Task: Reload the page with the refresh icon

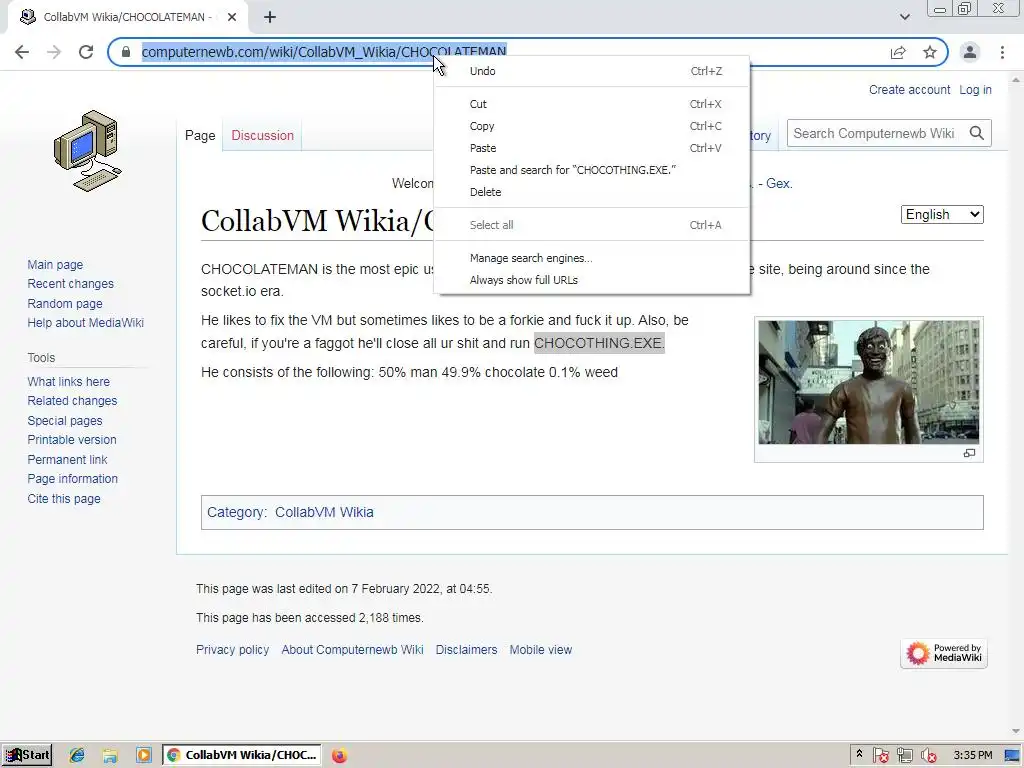Action: (86, 52)
